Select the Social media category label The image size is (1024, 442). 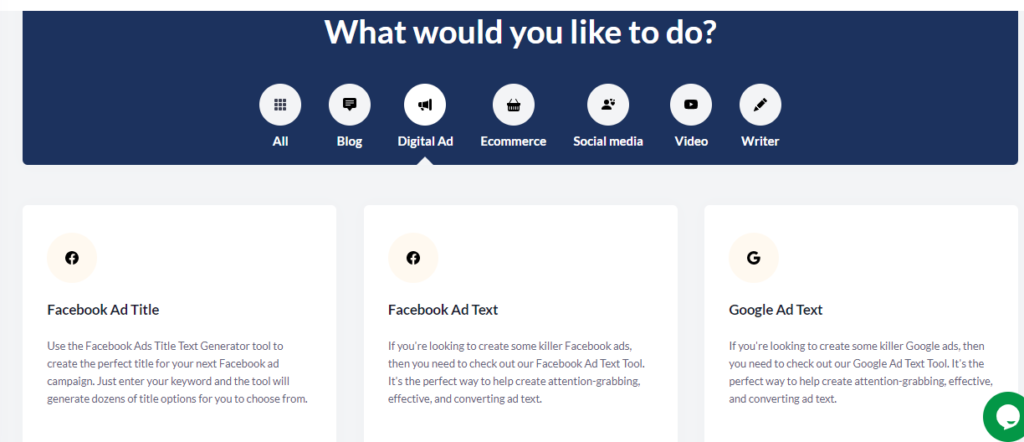(608, 141)
